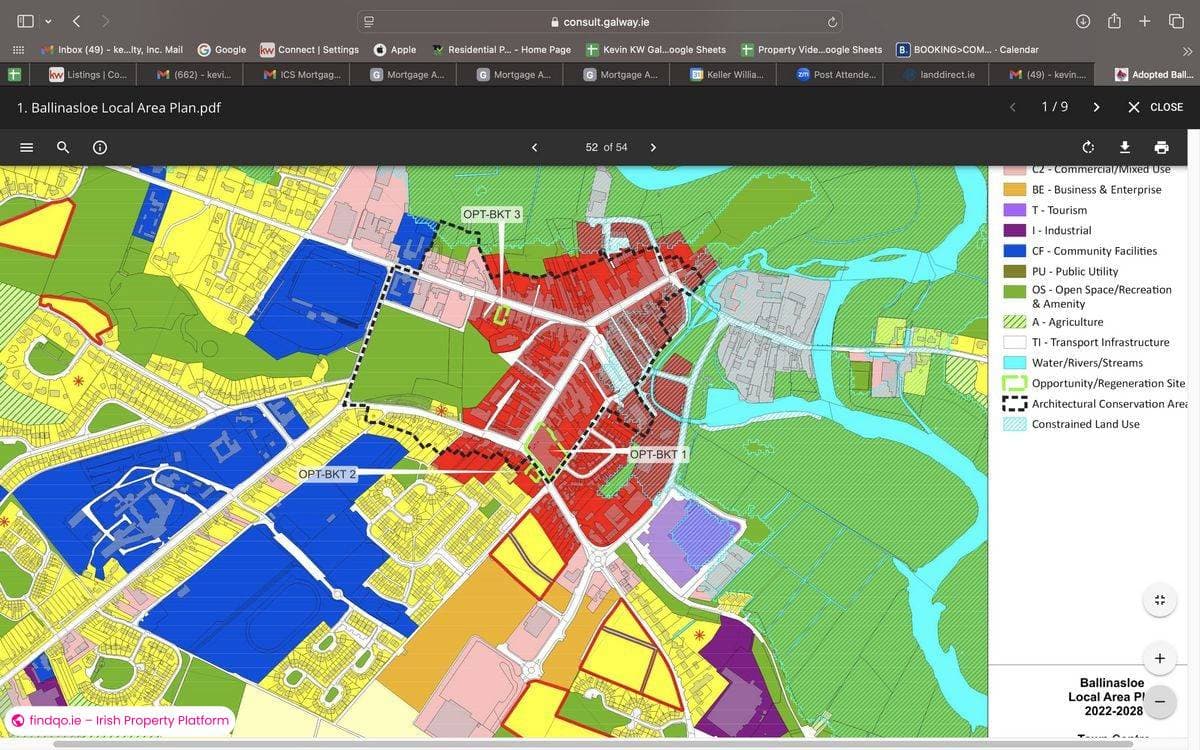Switch to the ICS Mortgage tab
Screen dimensions: 1200x750
click(x=302, y=75)
